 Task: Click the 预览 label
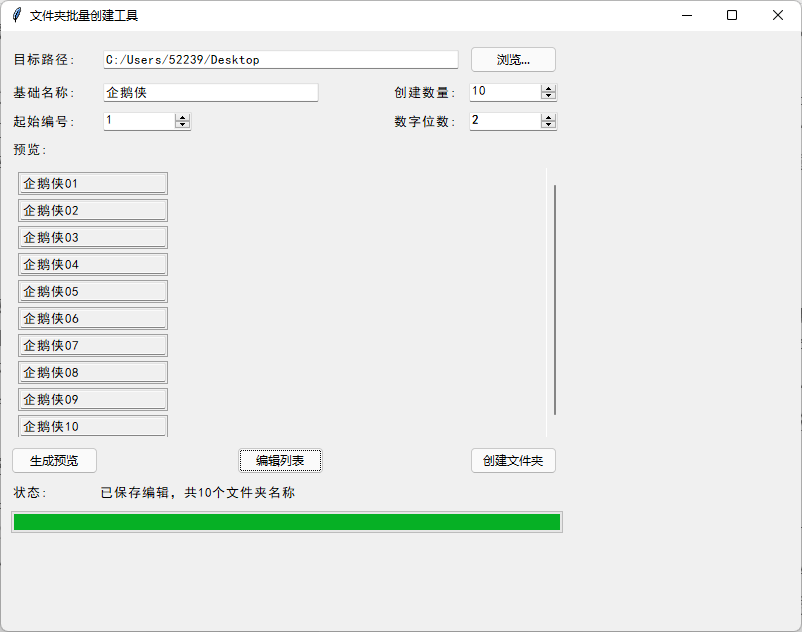point(30,150)
